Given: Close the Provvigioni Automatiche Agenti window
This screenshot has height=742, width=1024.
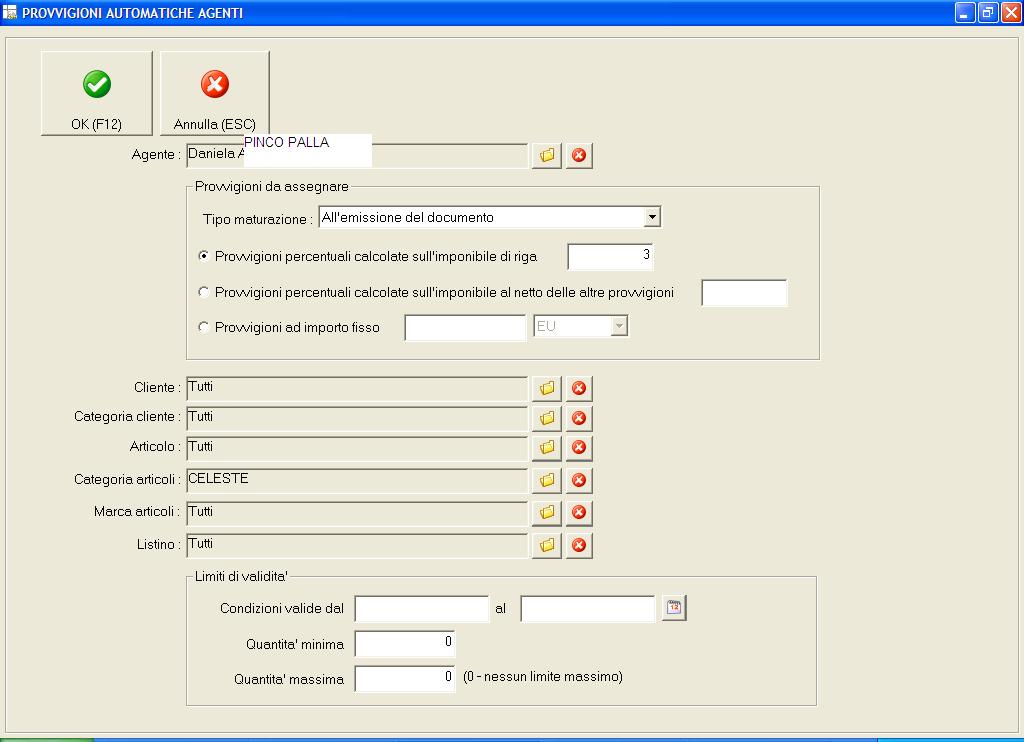Looking at the screenshot, I should (x=1011, y=12).
